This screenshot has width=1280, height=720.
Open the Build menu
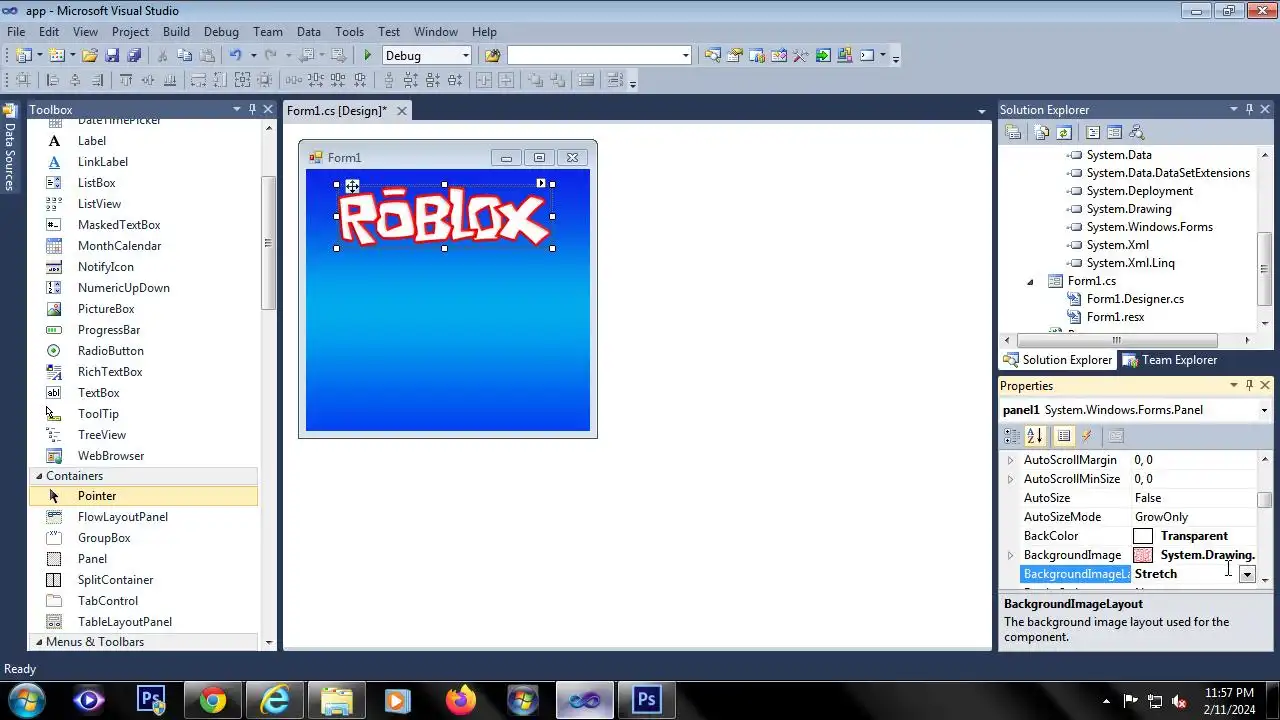coord(176,32)
